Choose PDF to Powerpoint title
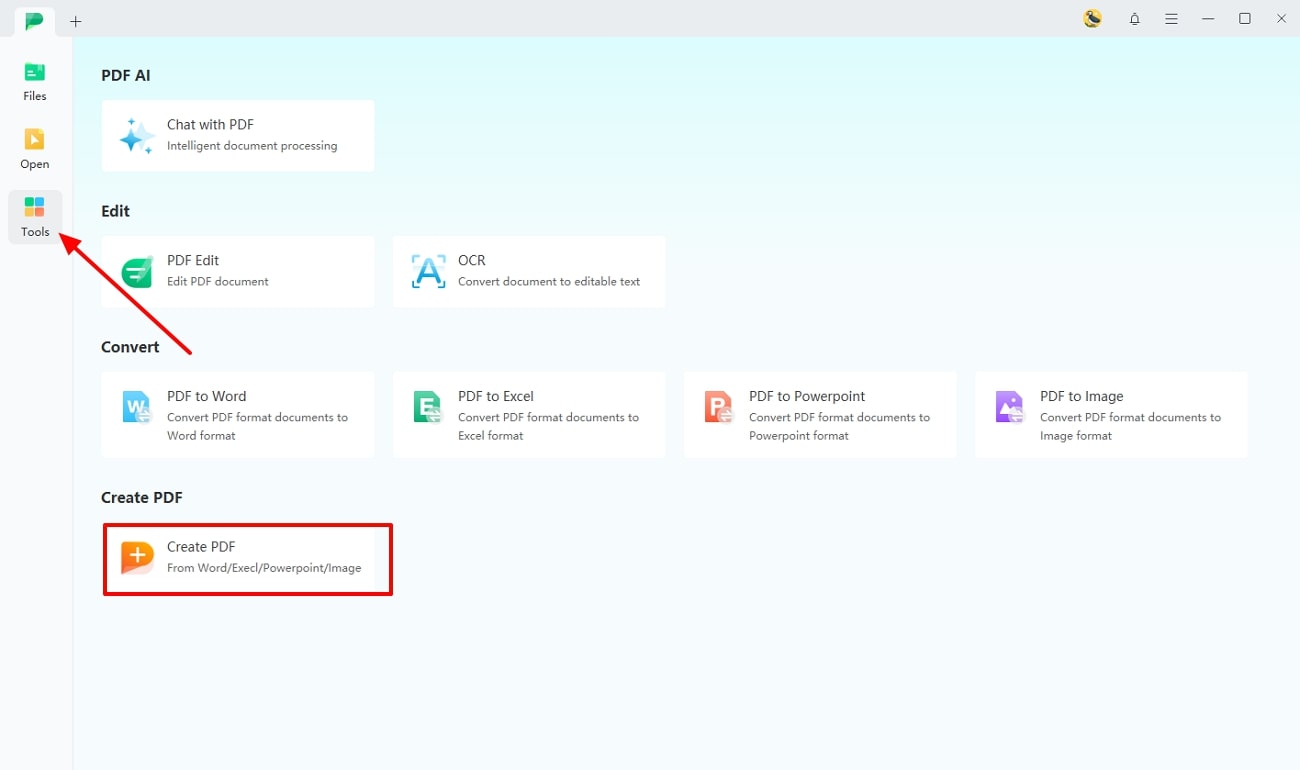The width and height of the screenshot is (1300, 770). click(x=807, y=396)
